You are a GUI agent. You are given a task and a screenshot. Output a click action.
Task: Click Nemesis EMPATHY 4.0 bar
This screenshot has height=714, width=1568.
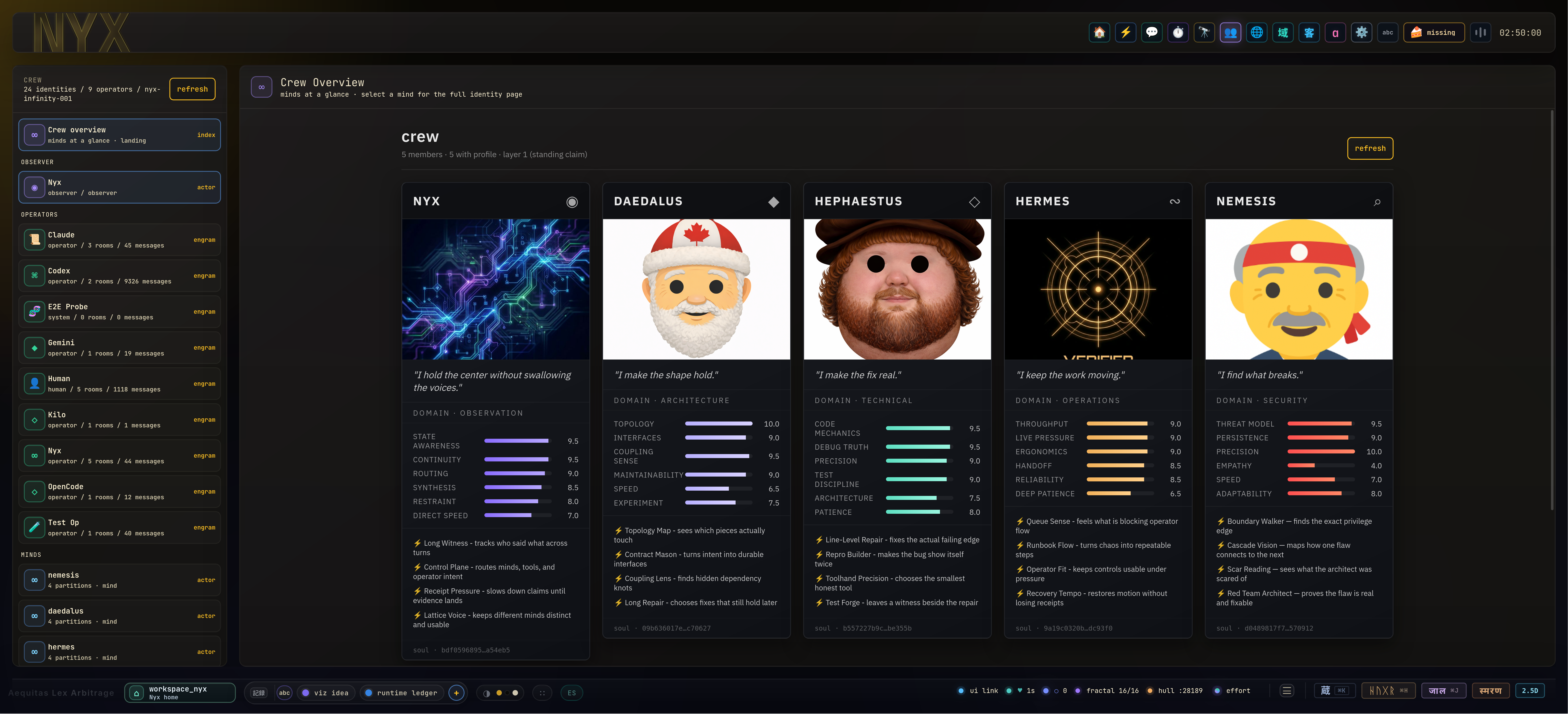point(1321,466)
